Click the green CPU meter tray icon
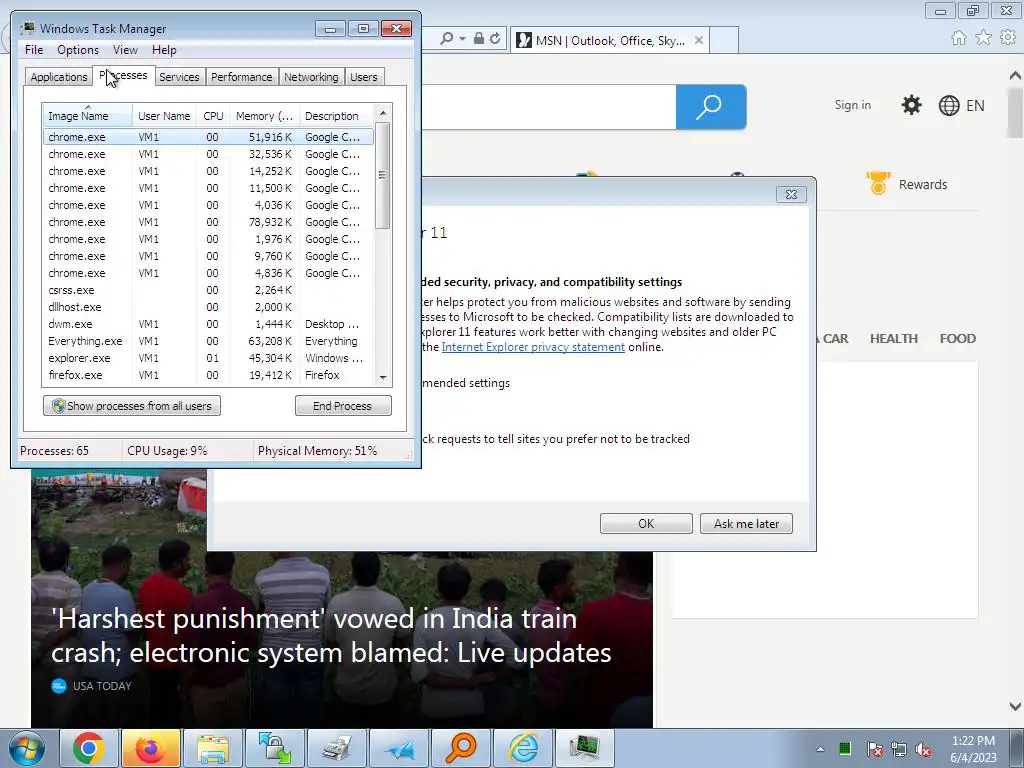The height and width of the screenshot is (768, 1024). tap(844, 748)
